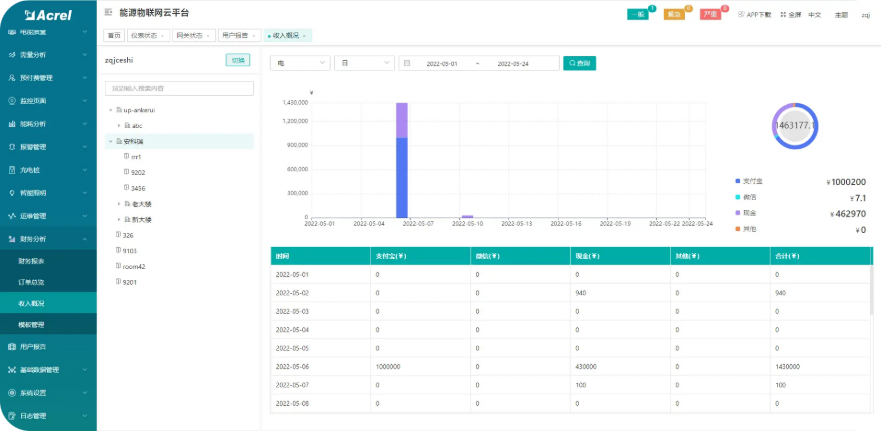Collapse the 财务分析 sidebar menu

point(84,239)
